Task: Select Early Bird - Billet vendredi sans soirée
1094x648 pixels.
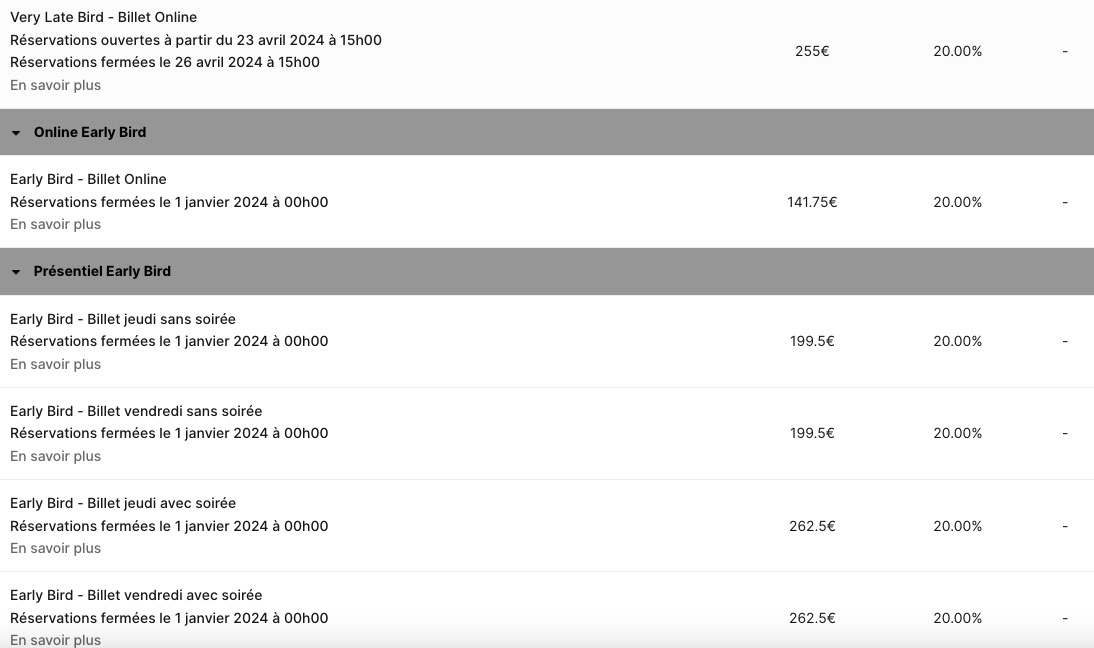Action: (x=136, y=411)
